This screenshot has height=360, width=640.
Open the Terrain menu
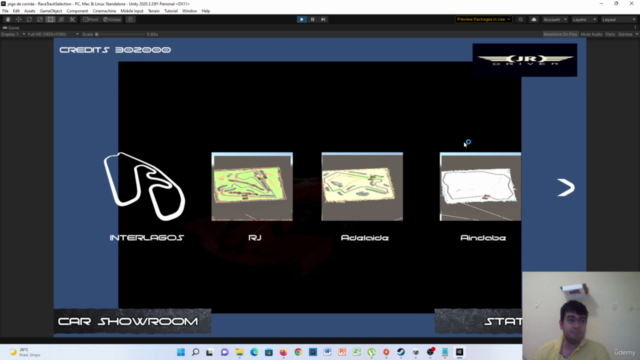click(x=153, y=11)
